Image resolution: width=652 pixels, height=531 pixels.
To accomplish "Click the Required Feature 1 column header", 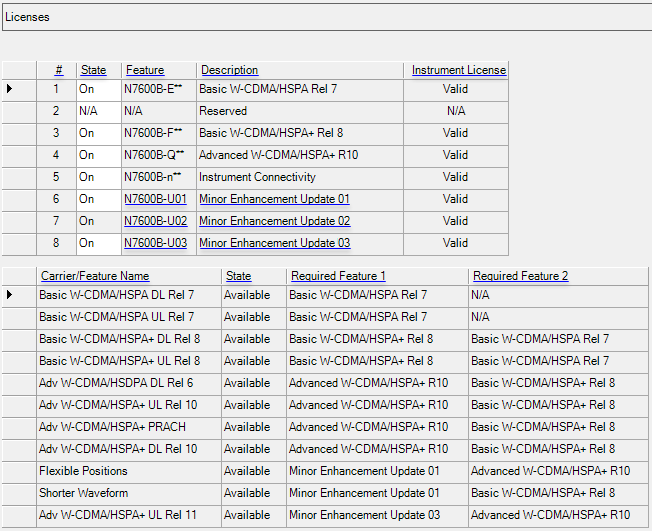I will pyautogui.click(x=338, y=276).
